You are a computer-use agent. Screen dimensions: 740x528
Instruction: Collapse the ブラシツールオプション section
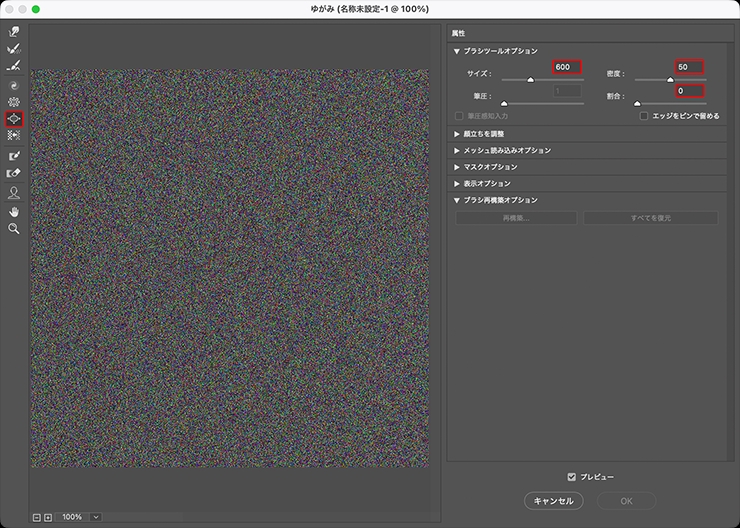point(457,50)
